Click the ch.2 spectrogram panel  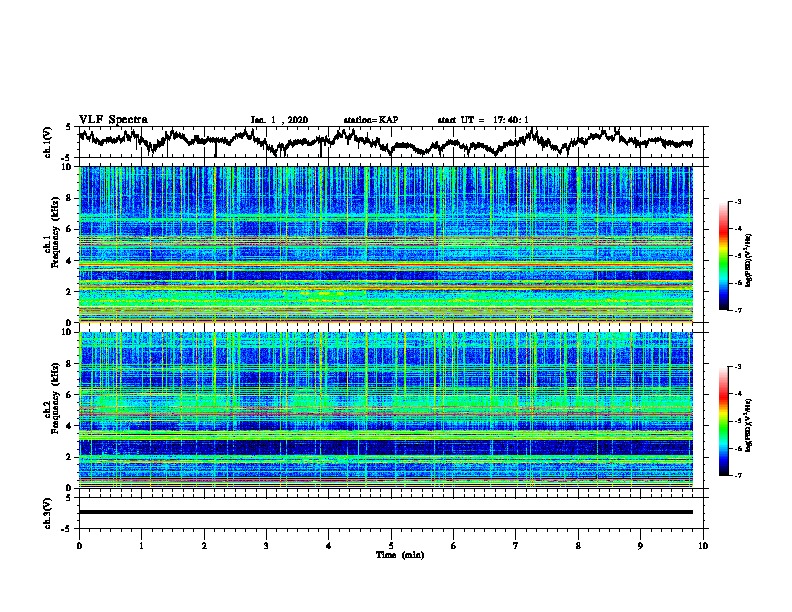point(386,410)
